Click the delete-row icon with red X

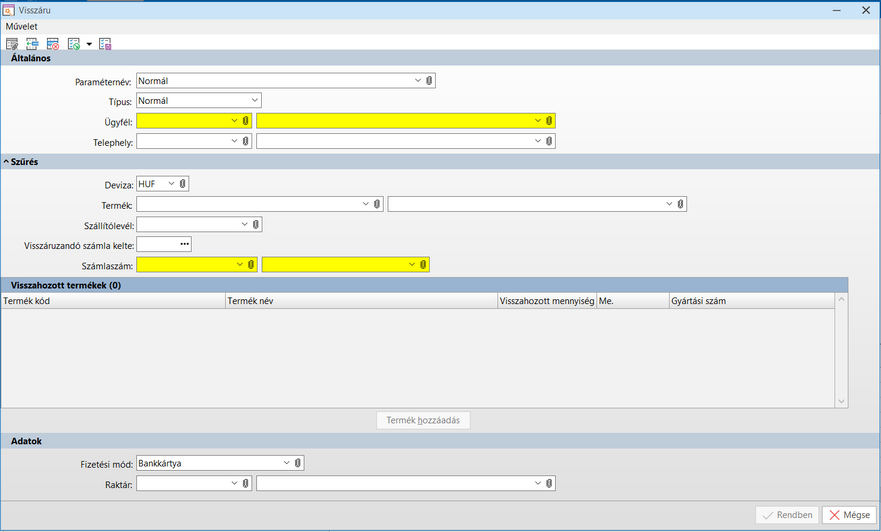(53, 44)
